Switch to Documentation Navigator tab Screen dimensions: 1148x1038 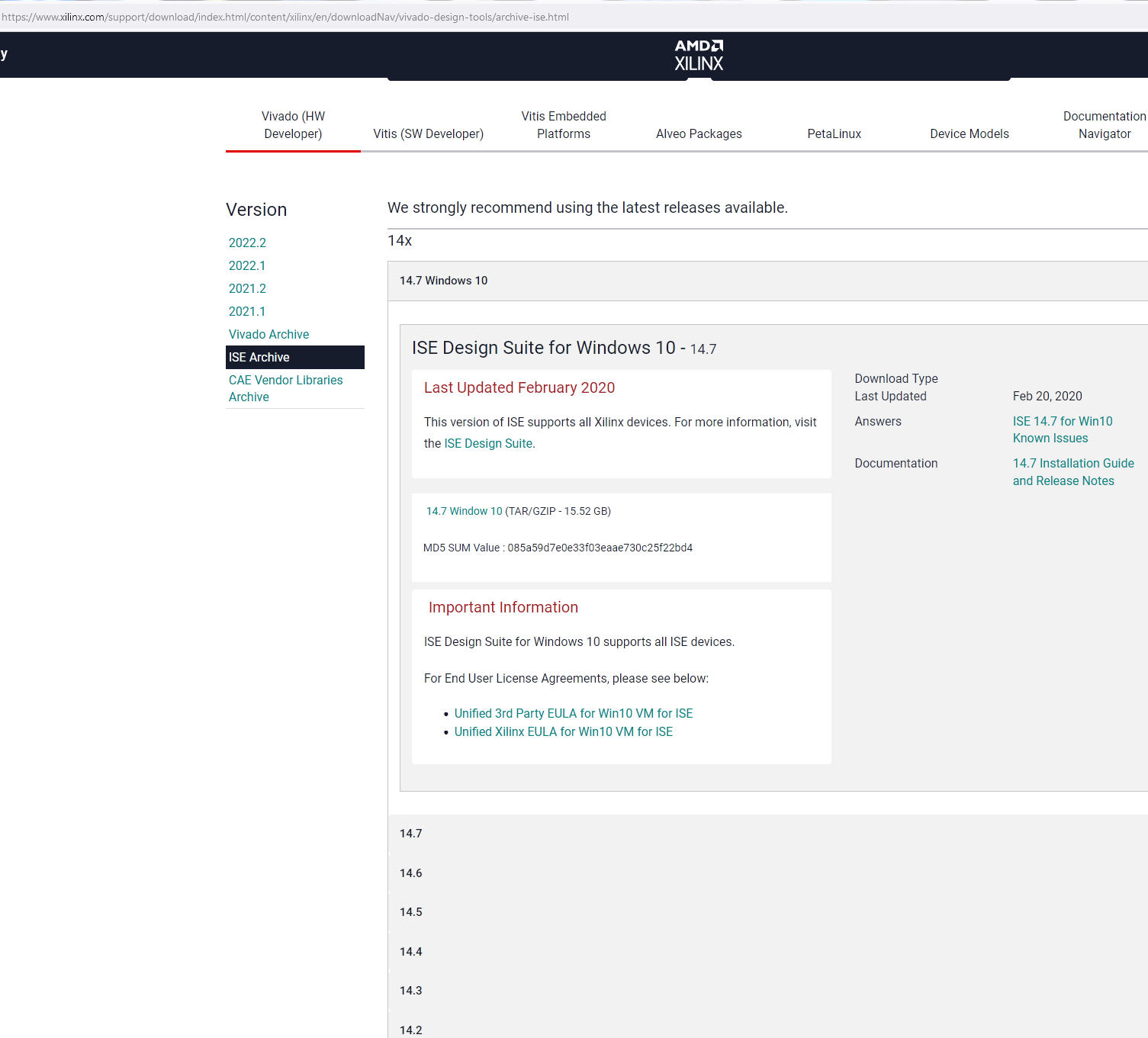tap(1105, 125)
